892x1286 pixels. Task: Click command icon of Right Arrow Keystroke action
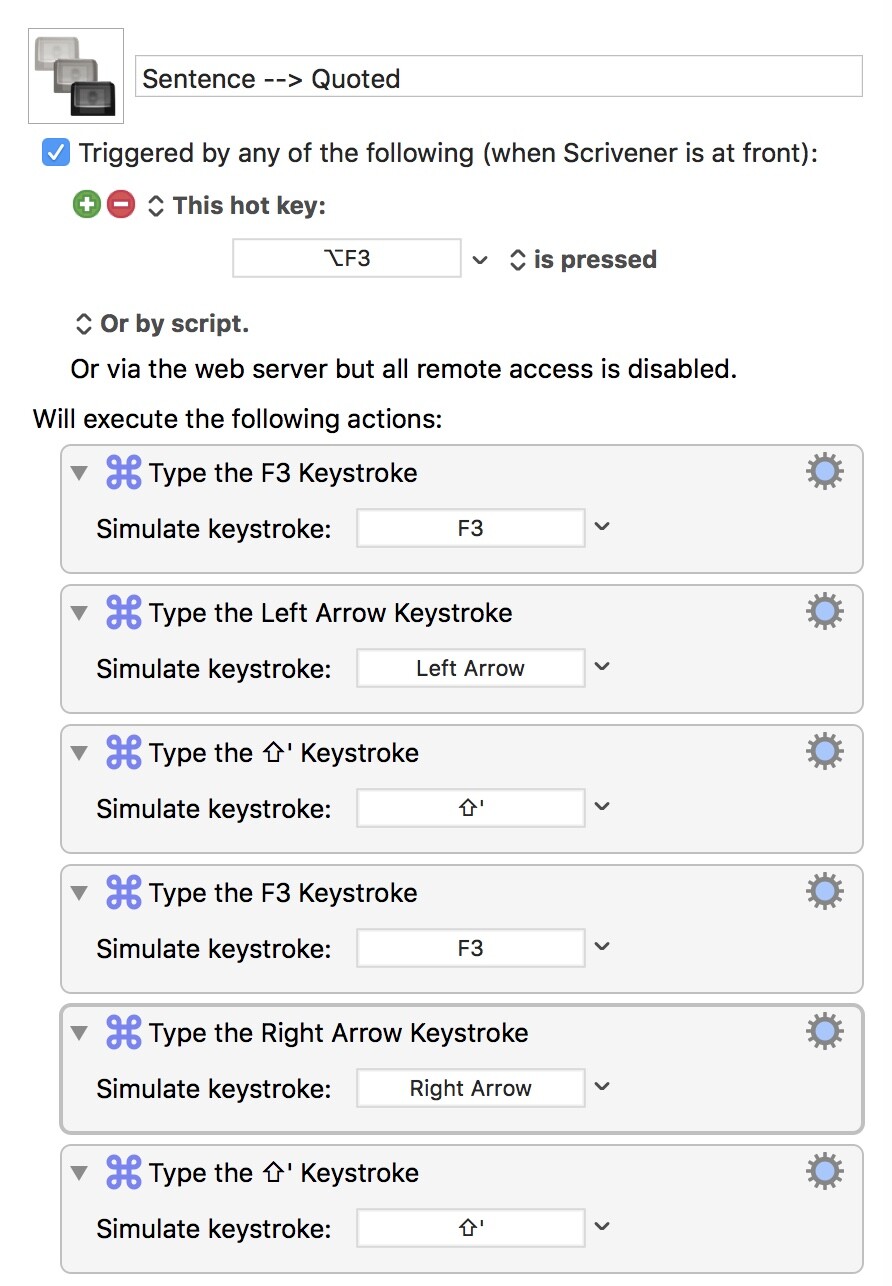coord(124,1032)
